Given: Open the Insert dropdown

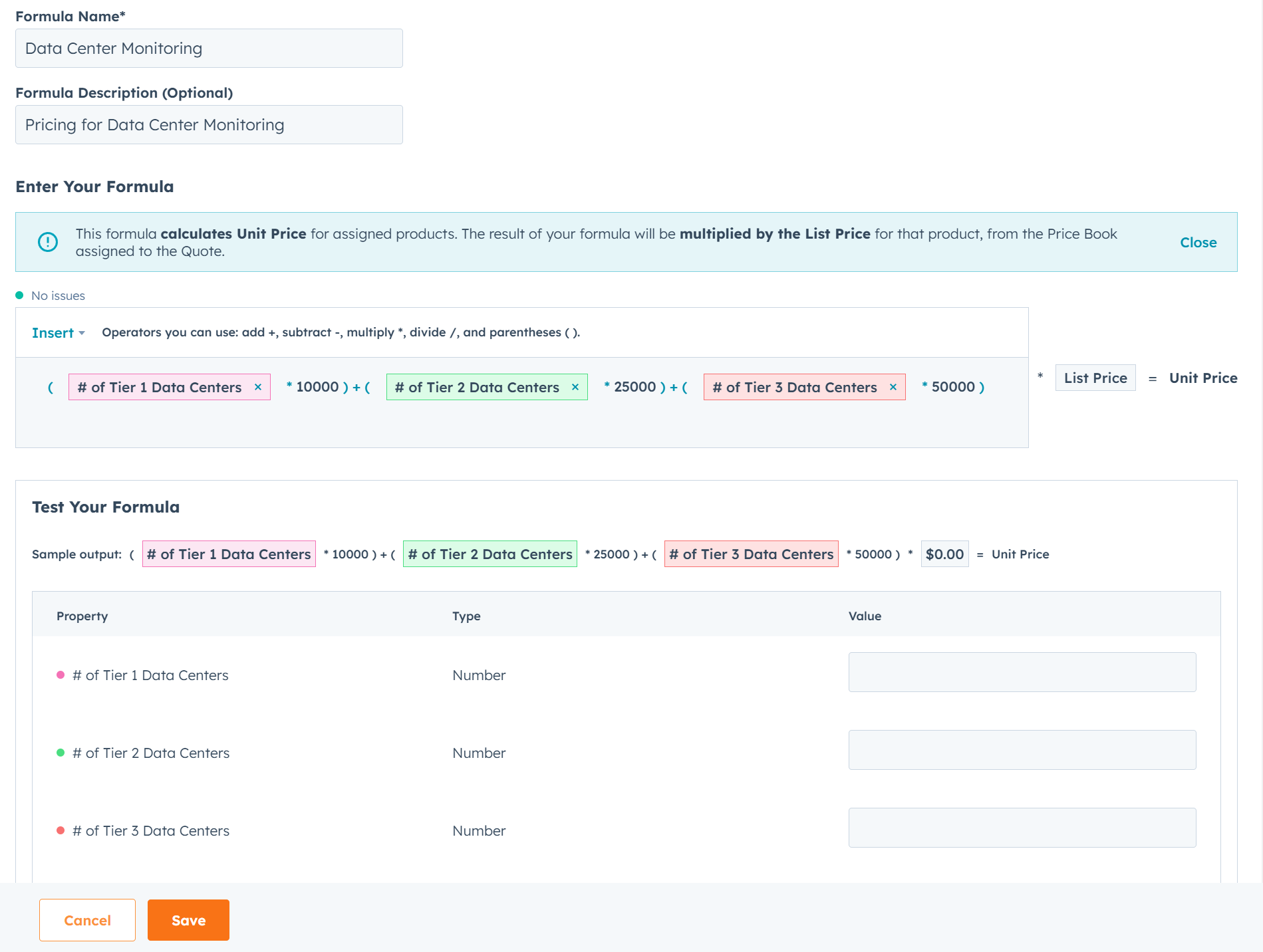Looking at the screenshot, I should tap(58, 332).
